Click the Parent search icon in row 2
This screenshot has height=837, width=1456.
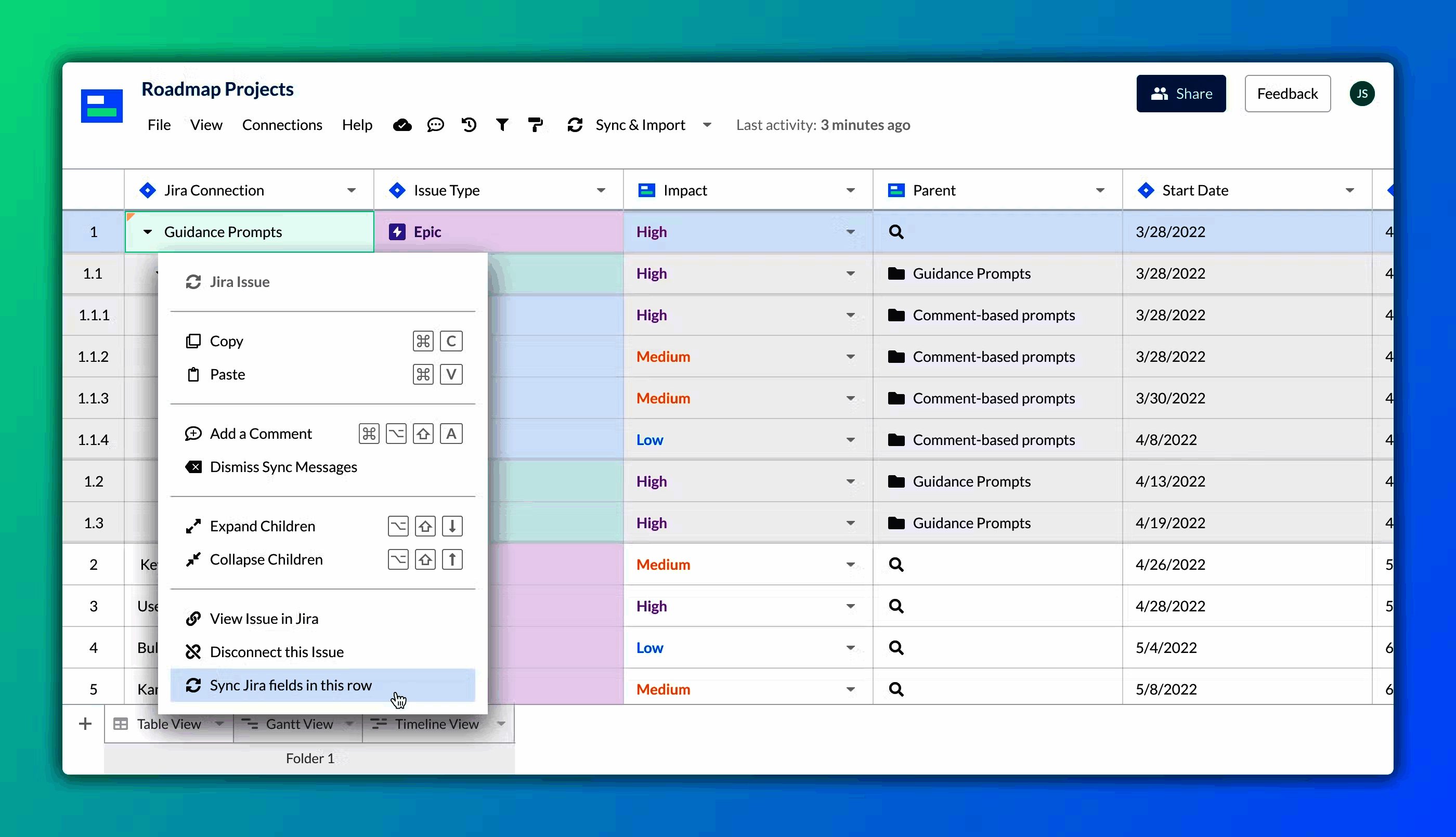(x=896, y=565)
